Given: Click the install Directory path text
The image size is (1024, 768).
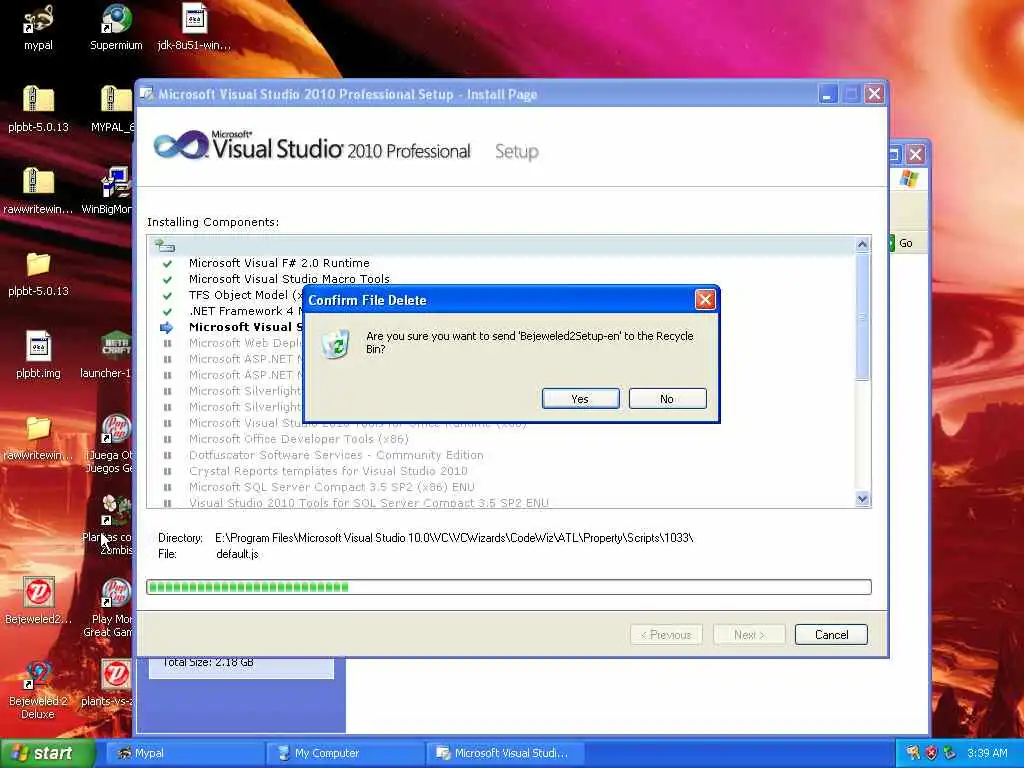Looking at the screenshot, I should pos(454,537).
